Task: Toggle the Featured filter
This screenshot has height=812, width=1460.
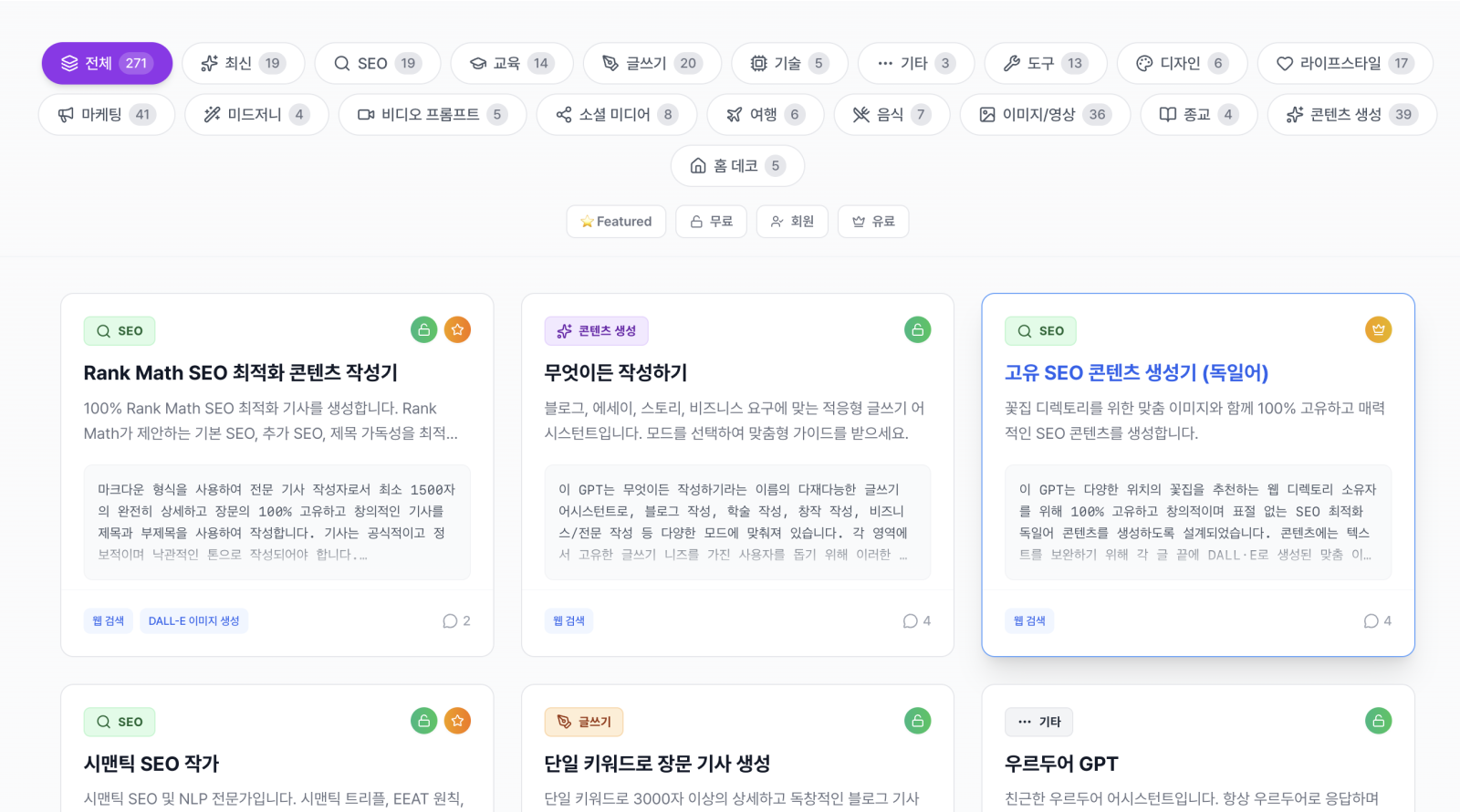Action: [616, 222]
